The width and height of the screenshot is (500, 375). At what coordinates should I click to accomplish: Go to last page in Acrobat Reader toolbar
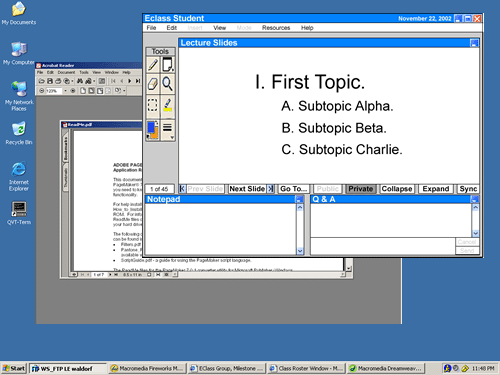(138, 81)
